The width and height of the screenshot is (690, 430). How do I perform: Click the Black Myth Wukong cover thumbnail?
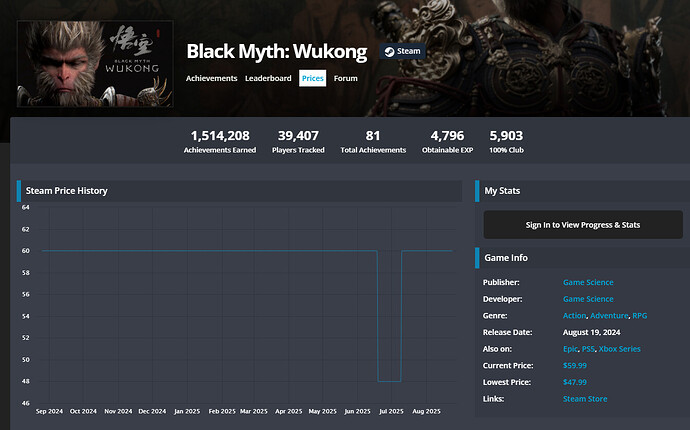pyautogui.click(x=95, y=64)
